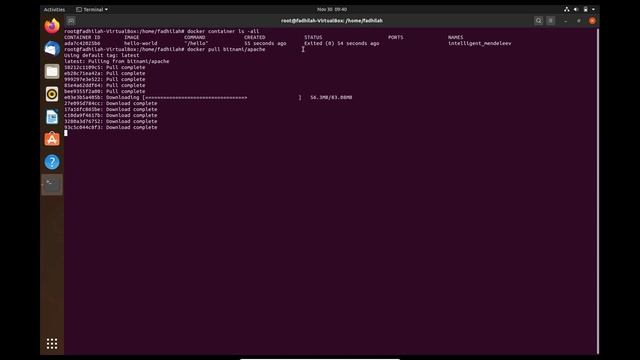Launch Thunderbird Mail from the dock
Image resolution: width=640 pixels, height=360 pixels.
tap(52, 49)
